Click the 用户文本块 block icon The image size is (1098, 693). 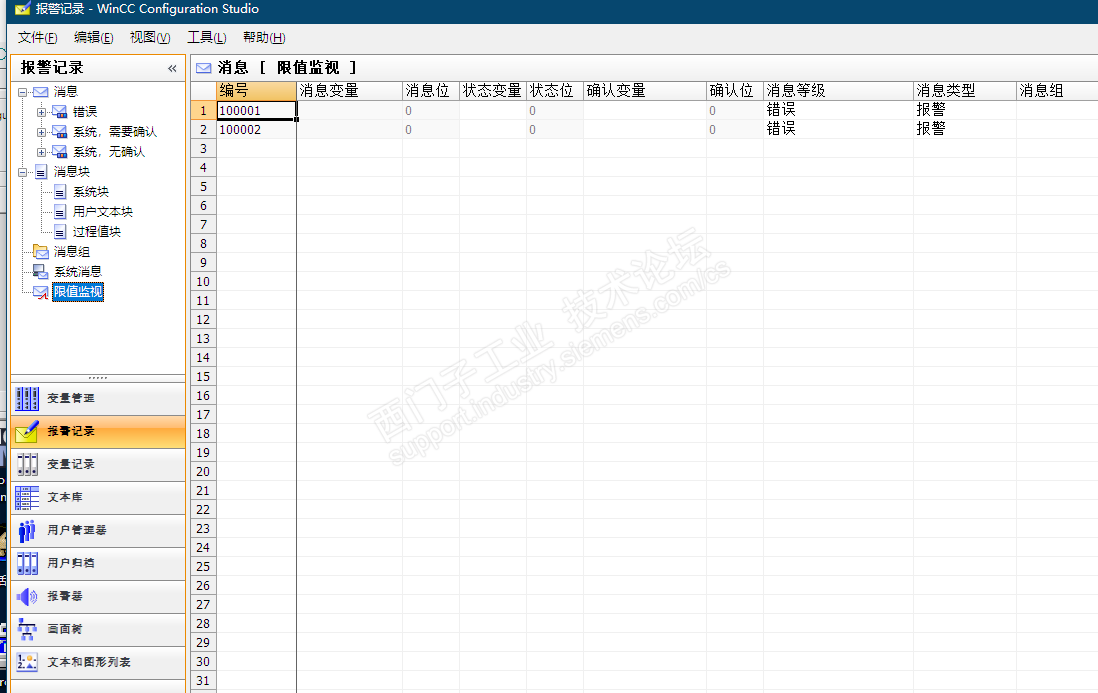60,211
